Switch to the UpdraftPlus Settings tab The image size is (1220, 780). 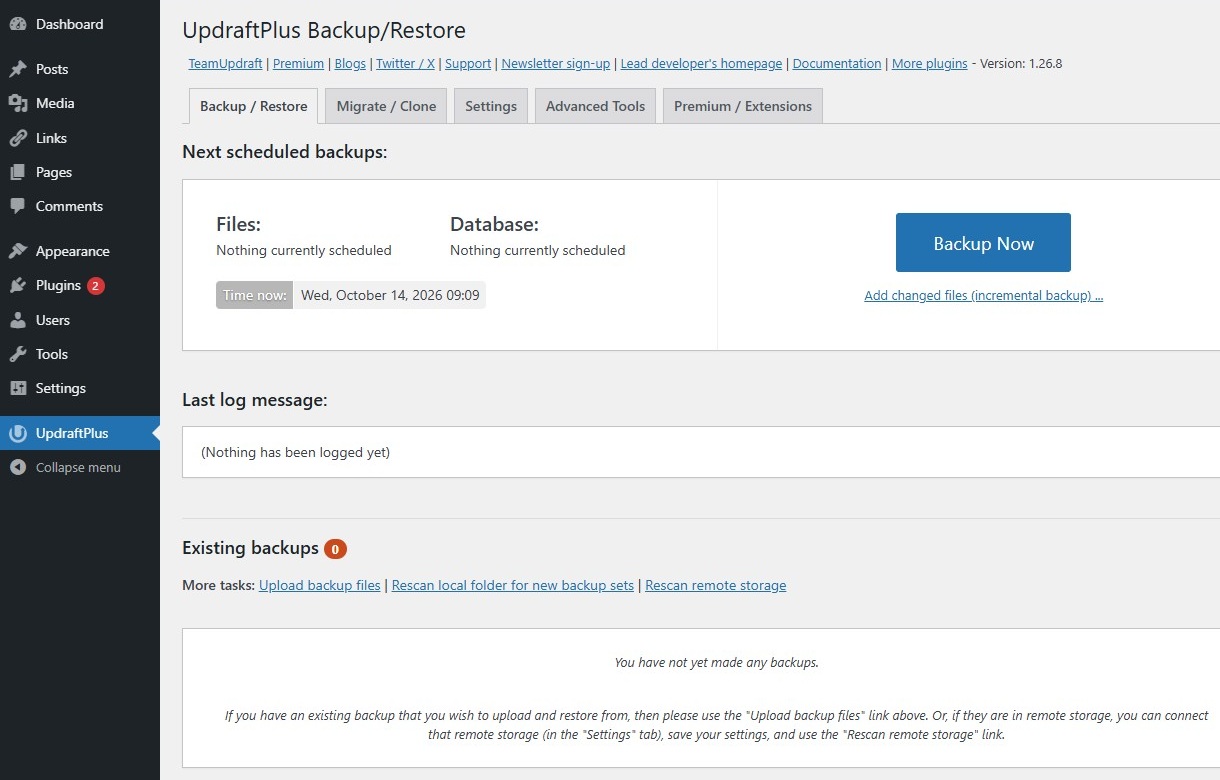(x=491, y=106)
